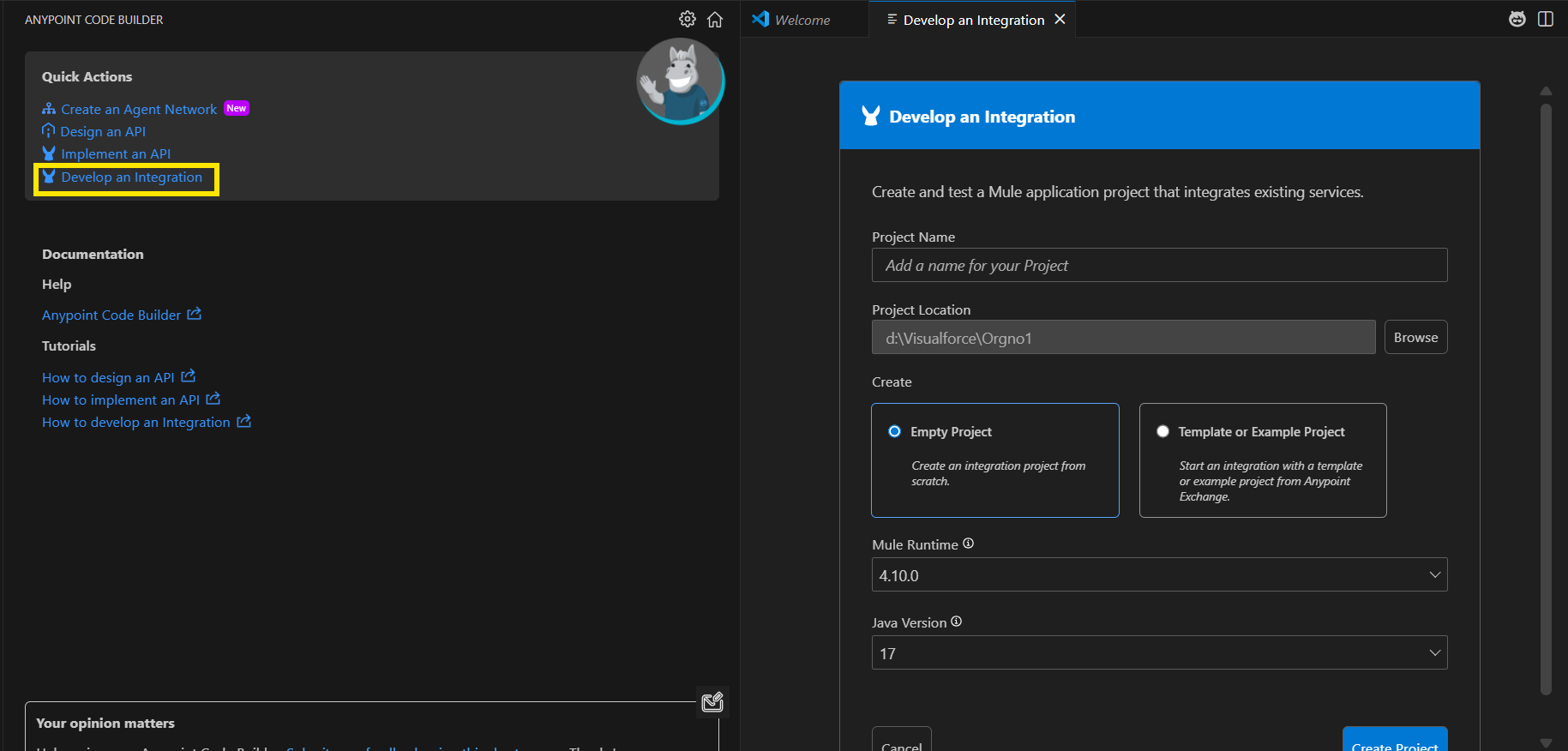Open the feedback icon above opinion box
Screen dimensions: 1568x751
tap(712, 702)
